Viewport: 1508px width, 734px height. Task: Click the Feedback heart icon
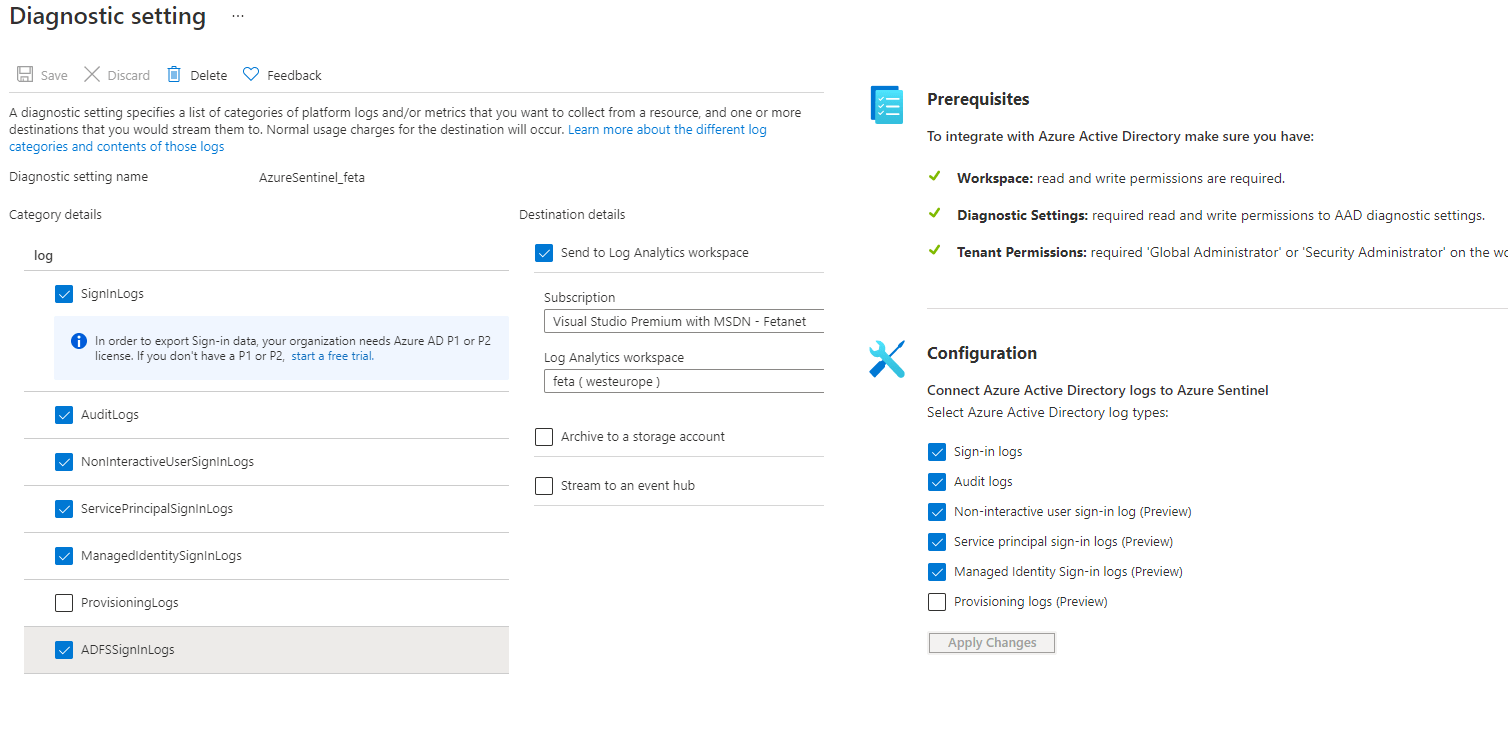point(251,75)
